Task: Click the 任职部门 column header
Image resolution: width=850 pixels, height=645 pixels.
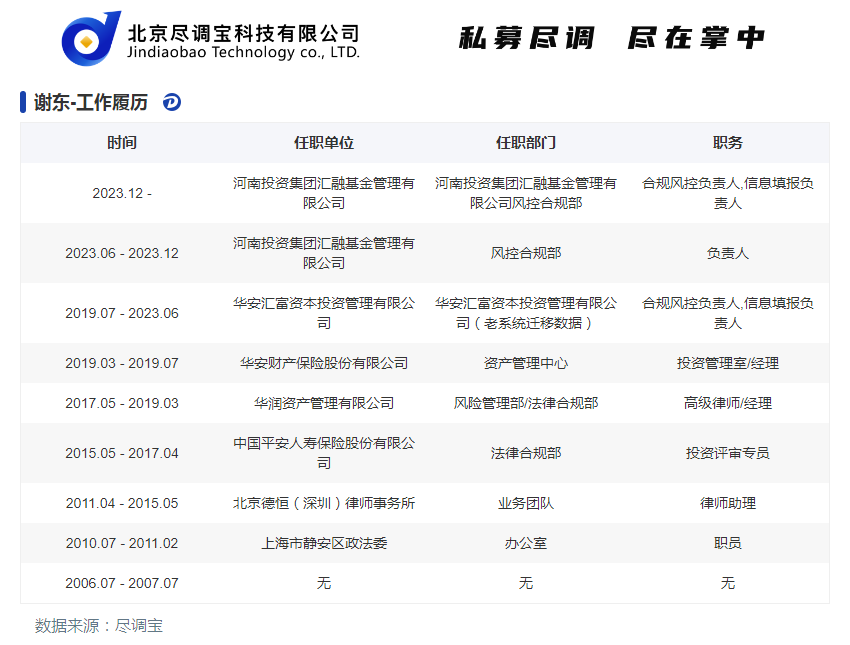Action: point(526,143)
